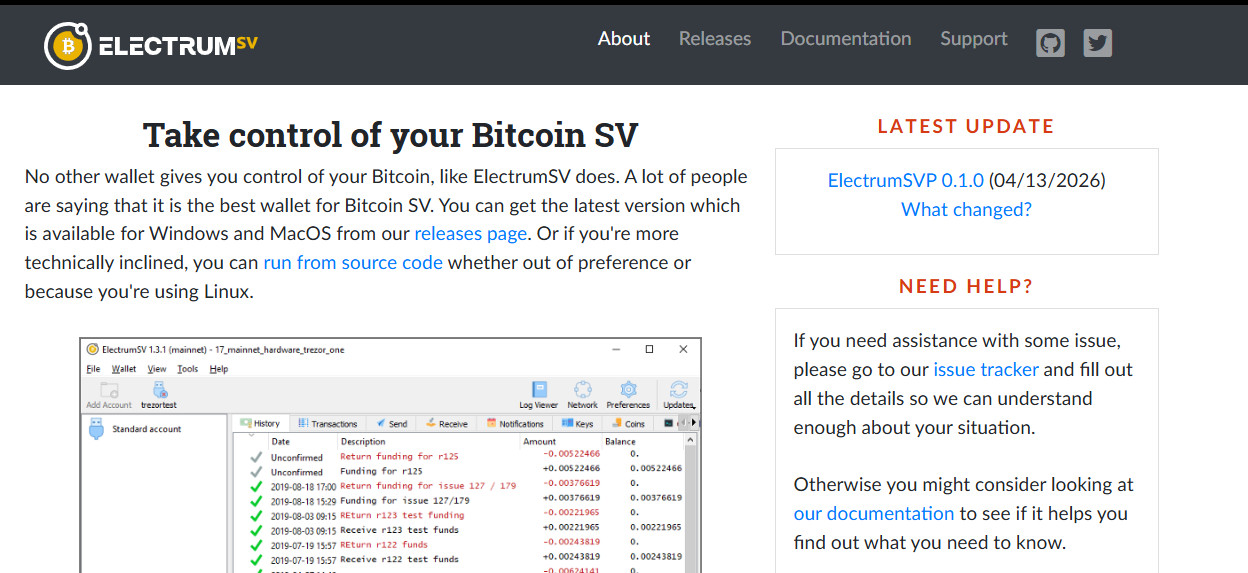1248x573 pixels.
Task: Click the 'LATEST UPDATE' heading
Action: click(x=966, y=127)
